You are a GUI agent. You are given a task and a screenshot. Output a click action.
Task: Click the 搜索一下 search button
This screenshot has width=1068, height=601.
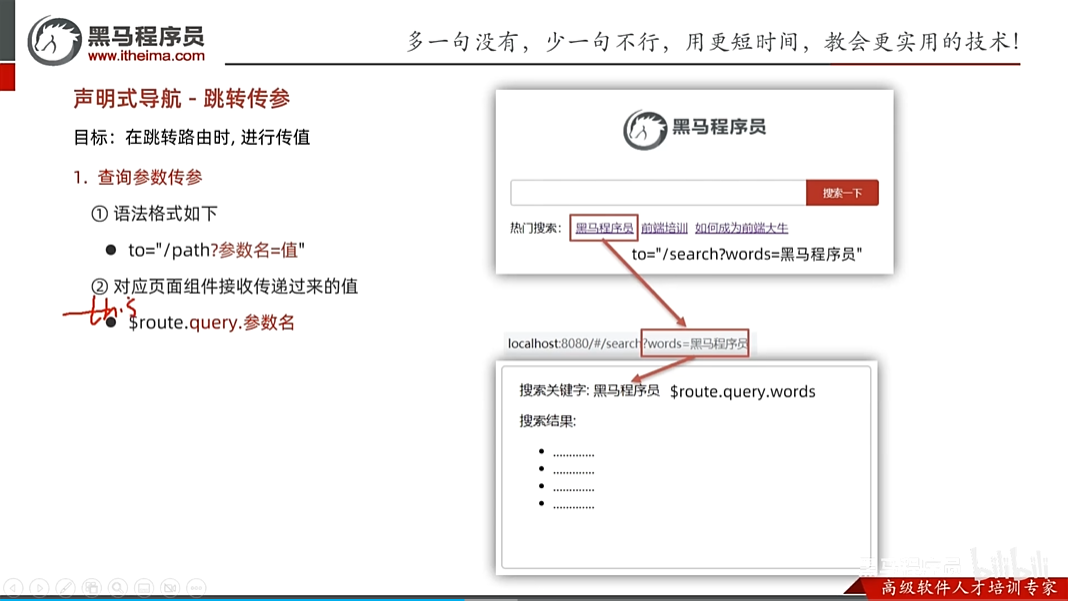(842, 192)
